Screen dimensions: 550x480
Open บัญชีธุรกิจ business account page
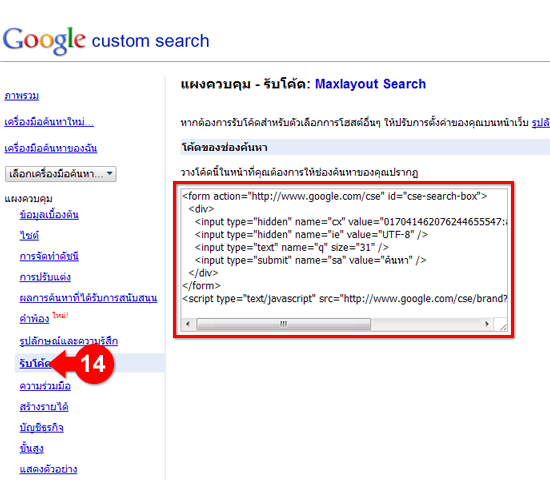[41, 428]
